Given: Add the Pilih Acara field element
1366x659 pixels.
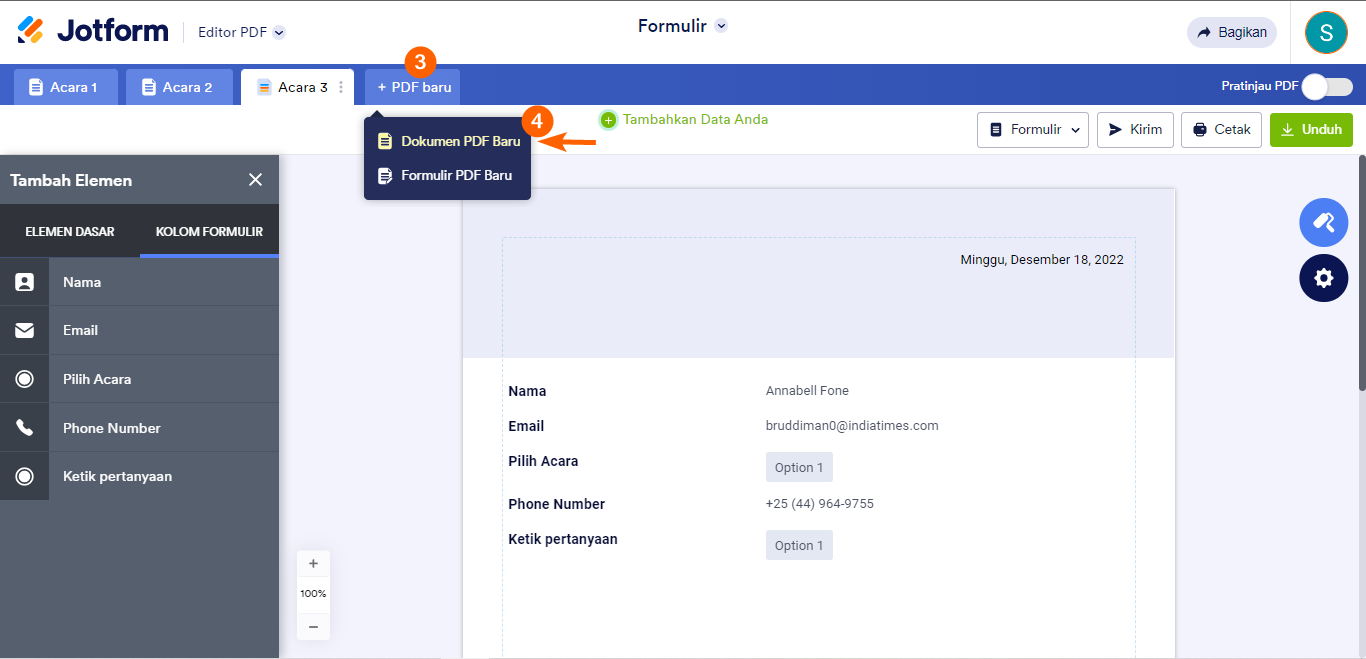Looking at the screenshot, I should (x=139, y=379).
